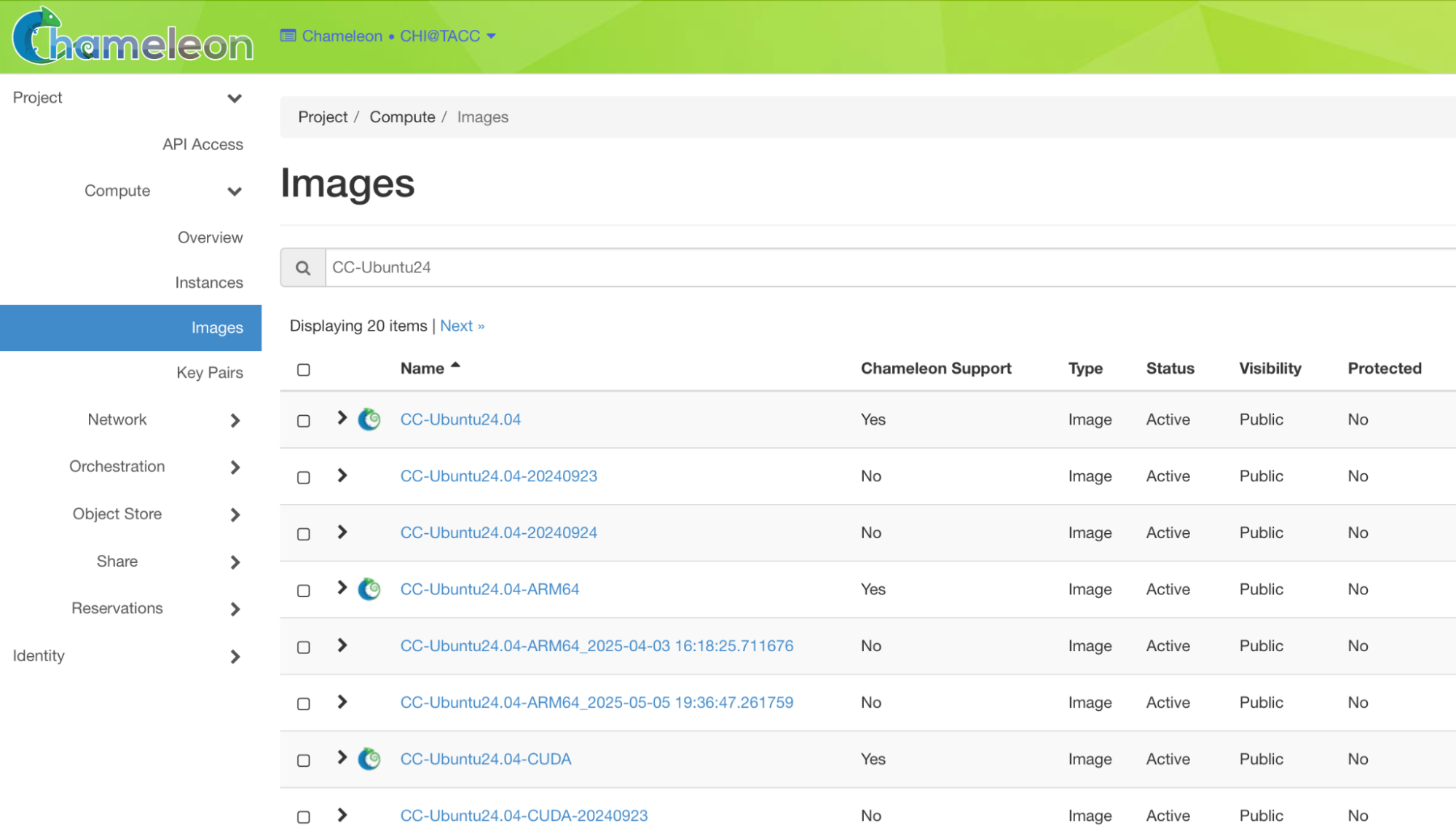
Task: Click the Chameleon badge icon beside CC-Ubuntu24.04-CUDA
Action: coord(369,759)
